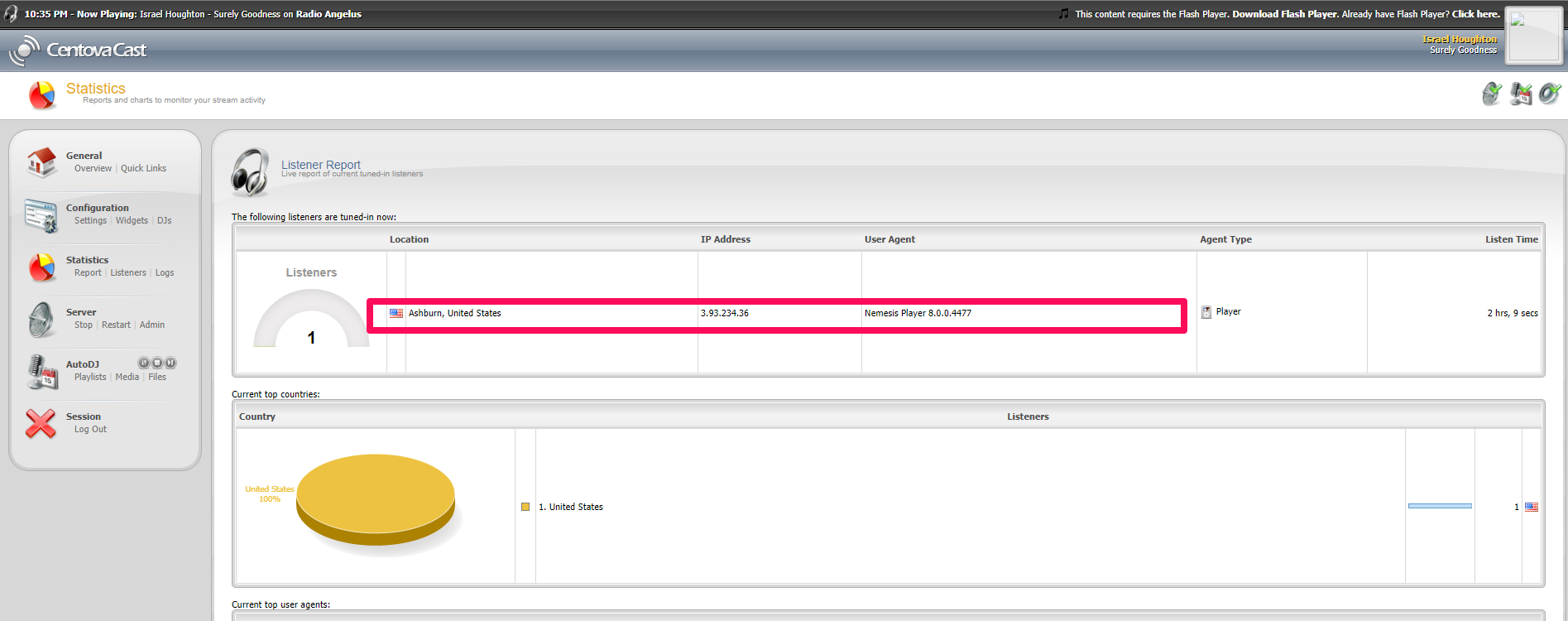Click the General house icon

point(41,162)
